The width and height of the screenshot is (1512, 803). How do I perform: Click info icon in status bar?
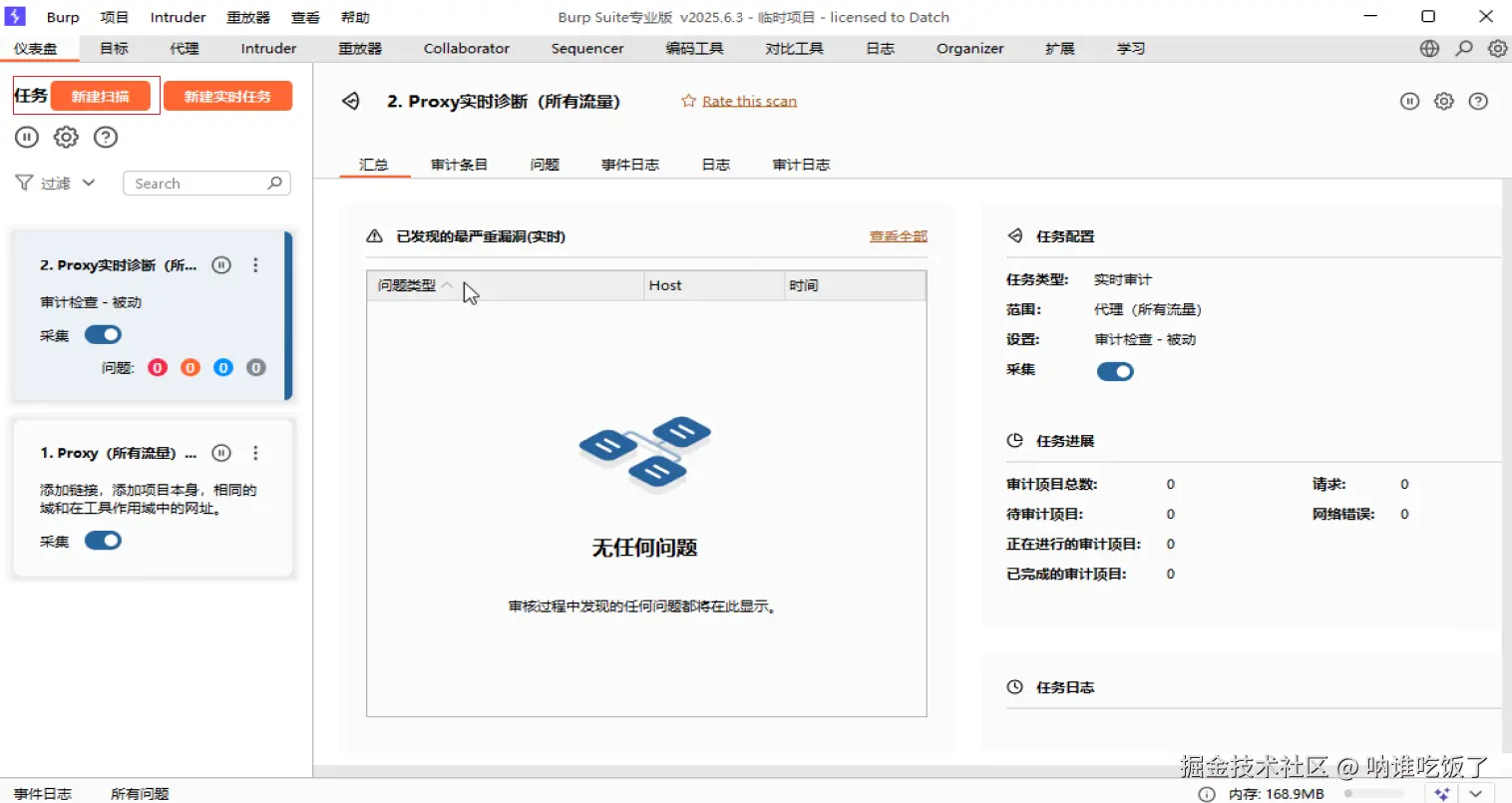point(1207,794)
